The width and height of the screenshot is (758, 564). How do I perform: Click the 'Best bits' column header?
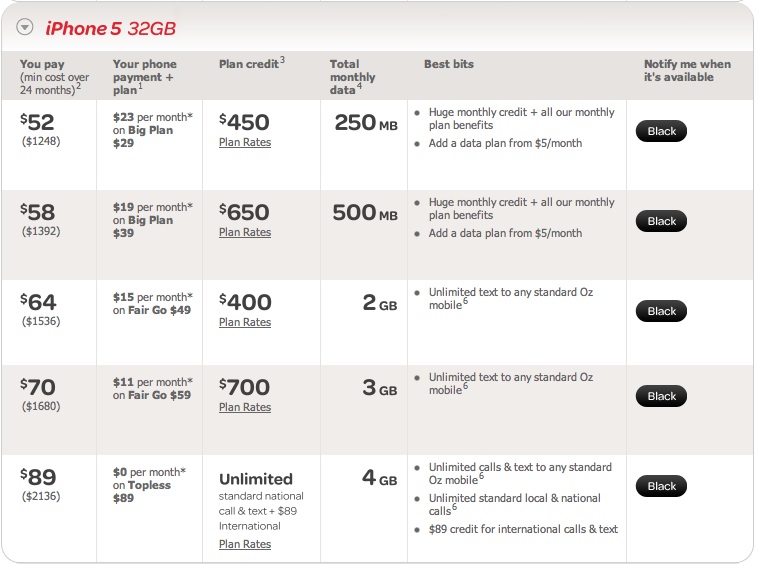pyautogui.click(x=449, y=64)
